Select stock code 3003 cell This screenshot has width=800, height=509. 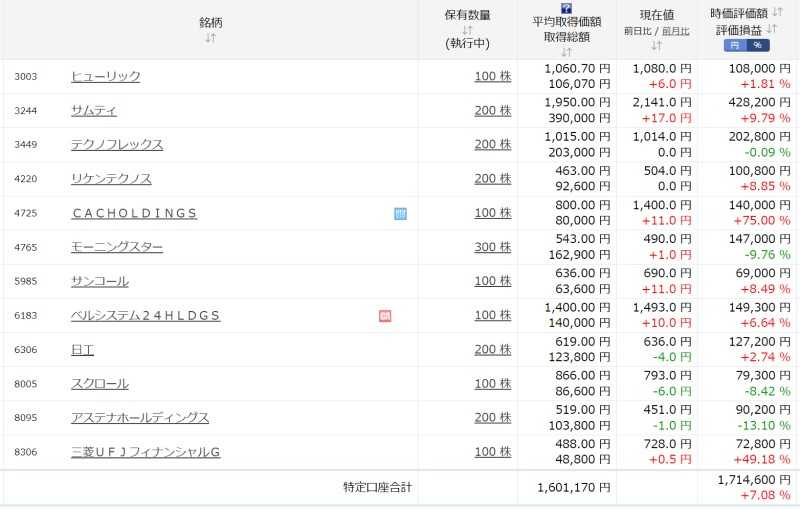coord(26,77)
